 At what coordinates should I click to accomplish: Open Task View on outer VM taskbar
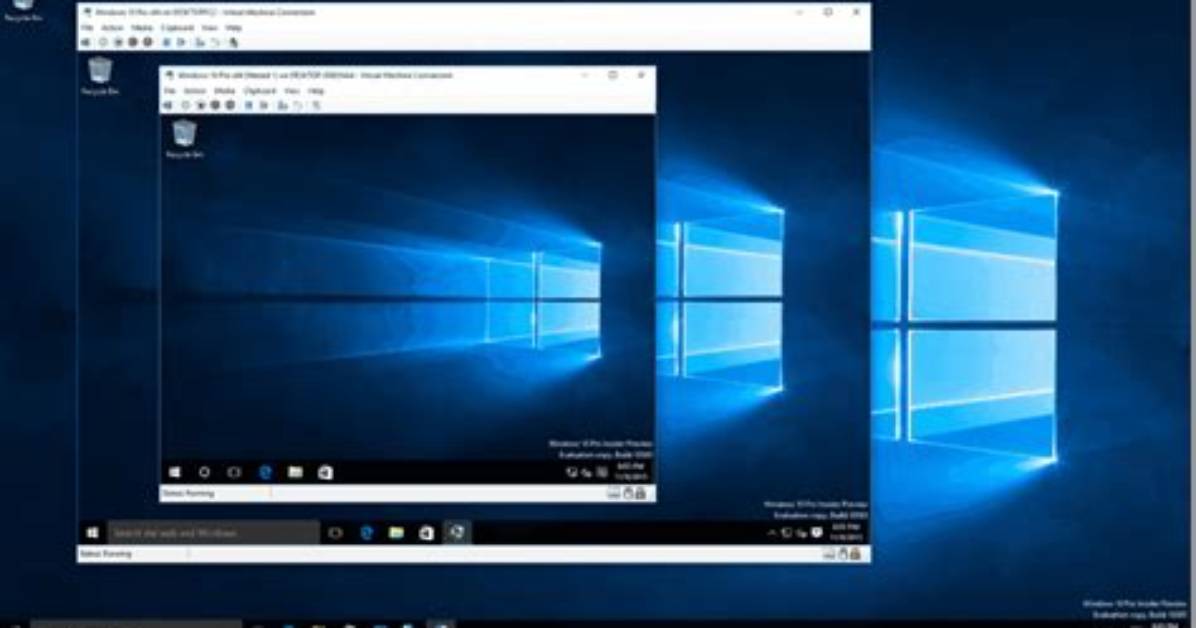pos(335,533)
